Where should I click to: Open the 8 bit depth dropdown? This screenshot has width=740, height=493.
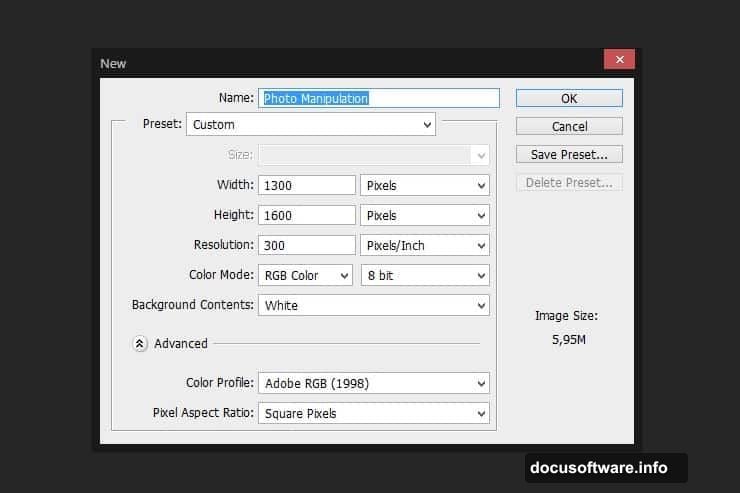pyautogui.click(x=425, y=275)
